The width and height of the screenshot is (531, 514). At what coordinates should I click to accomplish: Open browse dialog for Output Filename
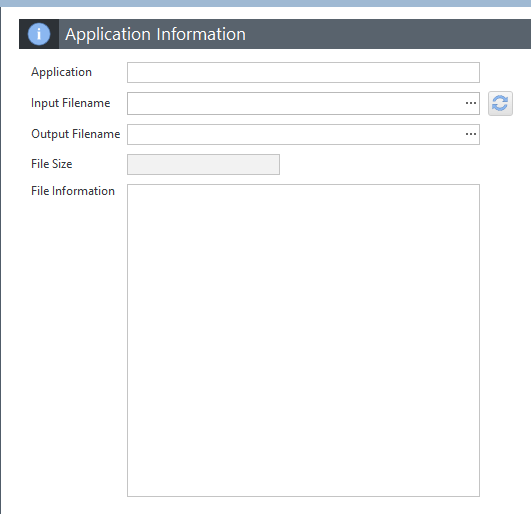tap(471, 134)
